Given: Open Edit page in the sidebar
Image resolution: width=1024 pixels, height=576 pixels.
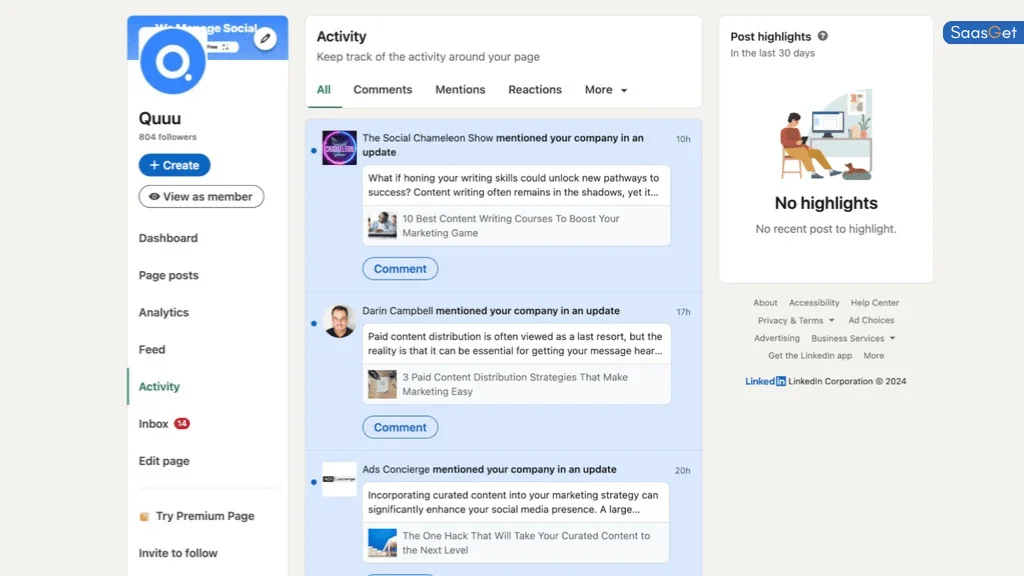Looking at the screenshot, I should pyautogui.click(x=164, y=461).
